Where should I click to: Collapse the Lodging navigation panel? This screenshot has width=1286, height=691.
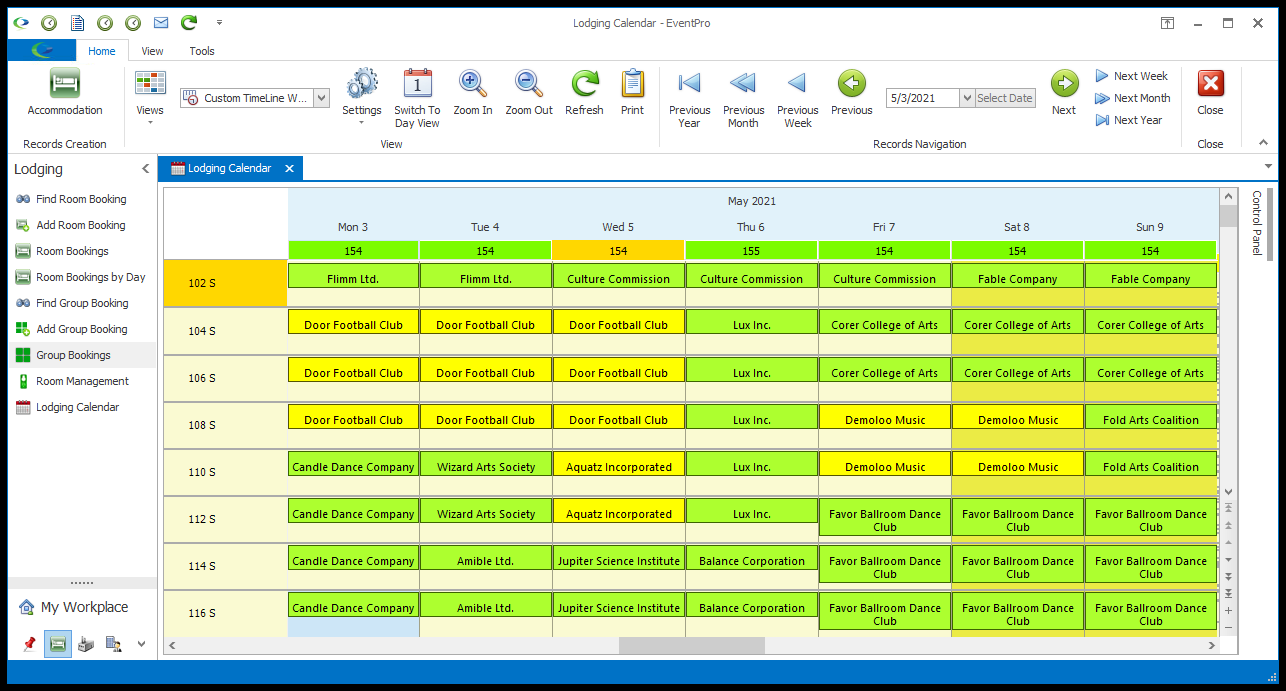[x=145, y=169]
